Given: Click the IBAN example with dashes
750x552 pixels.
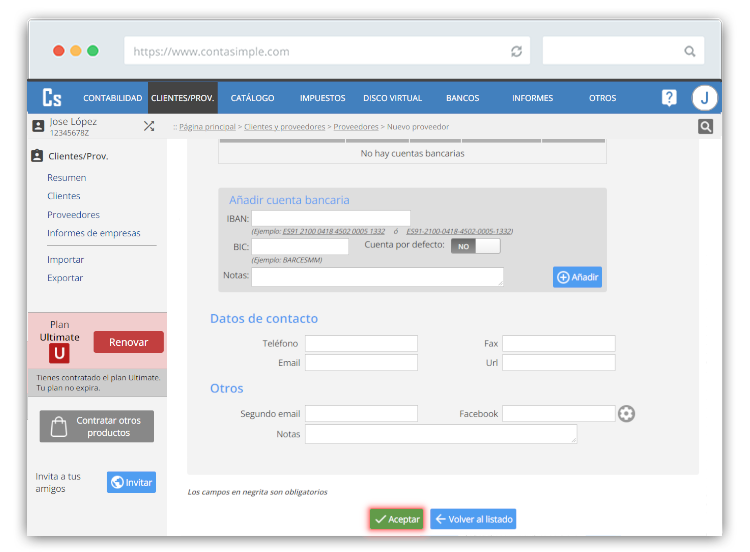Looking at the screenshot, I should tap(459, 232).
